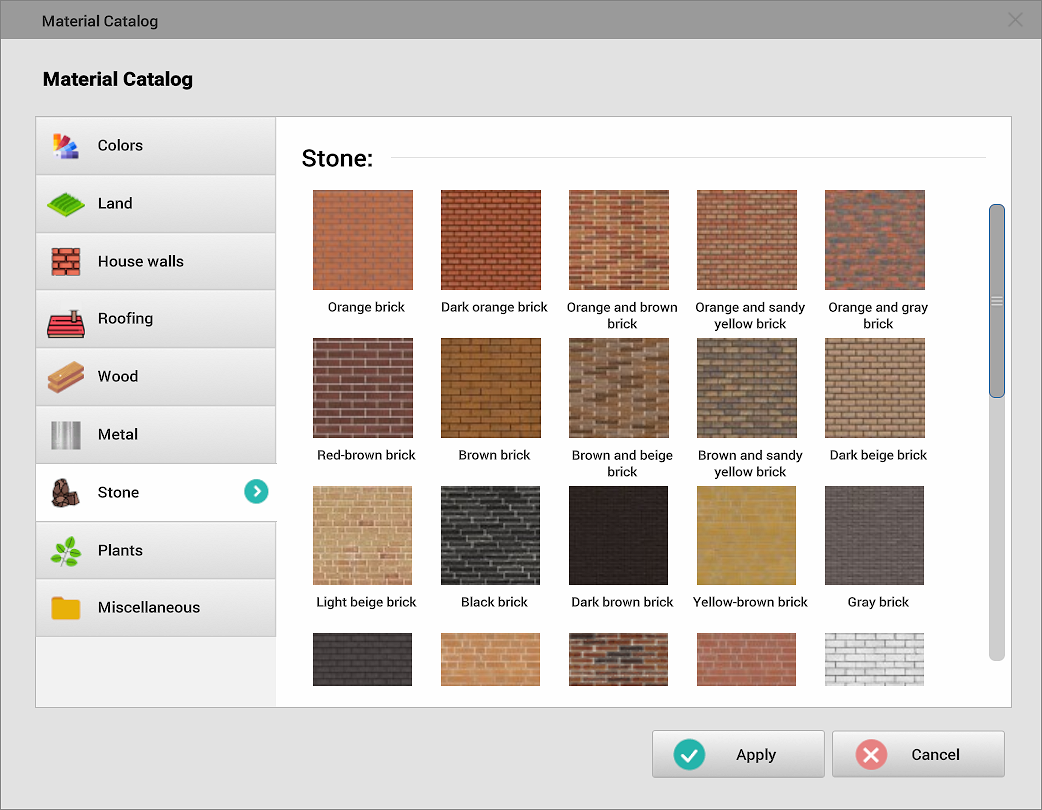Select the Metal category icon

click(x=65, y=435)
